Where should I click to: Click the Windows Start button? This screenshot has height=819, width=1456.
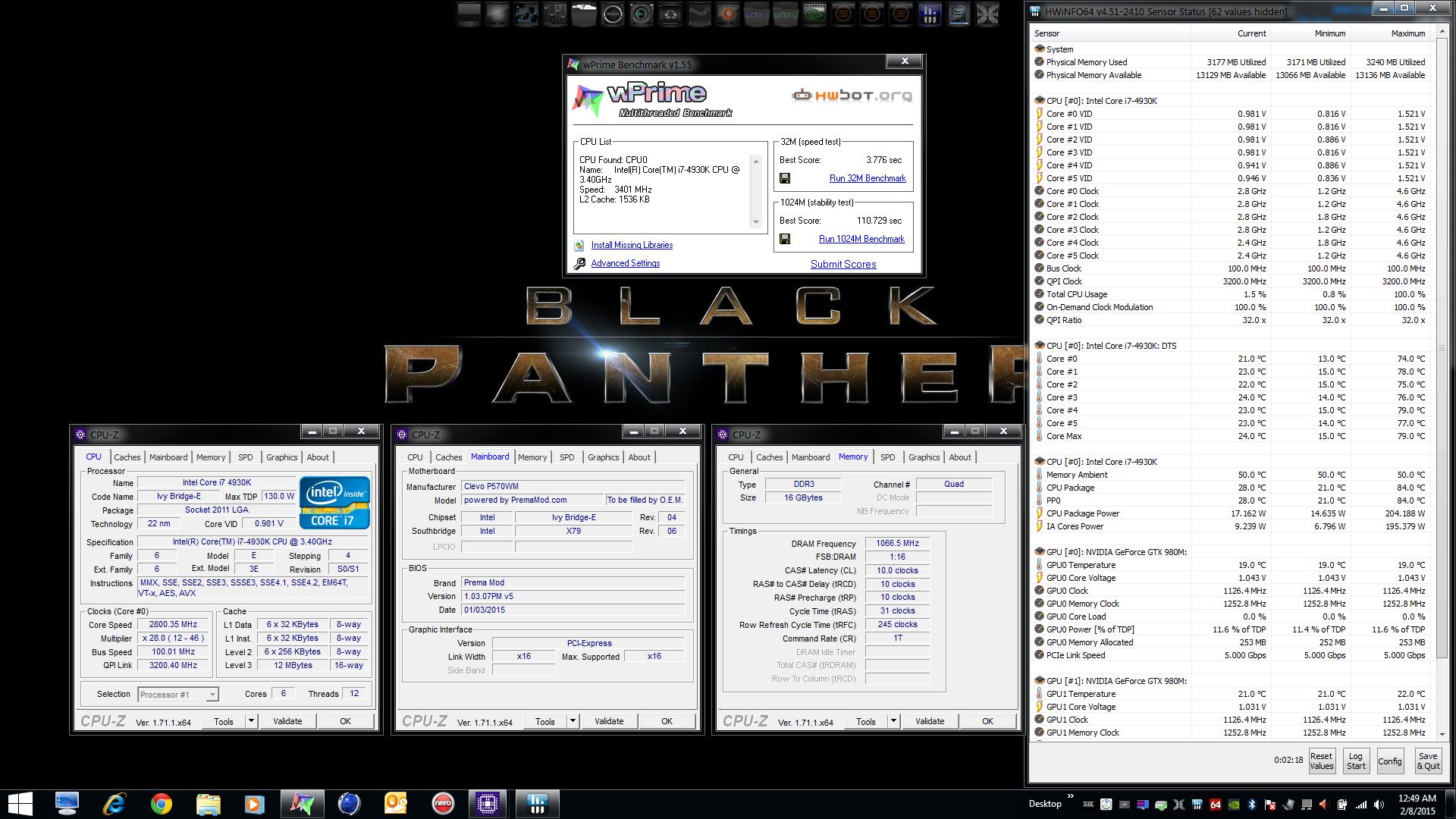[x=20, y=804]
